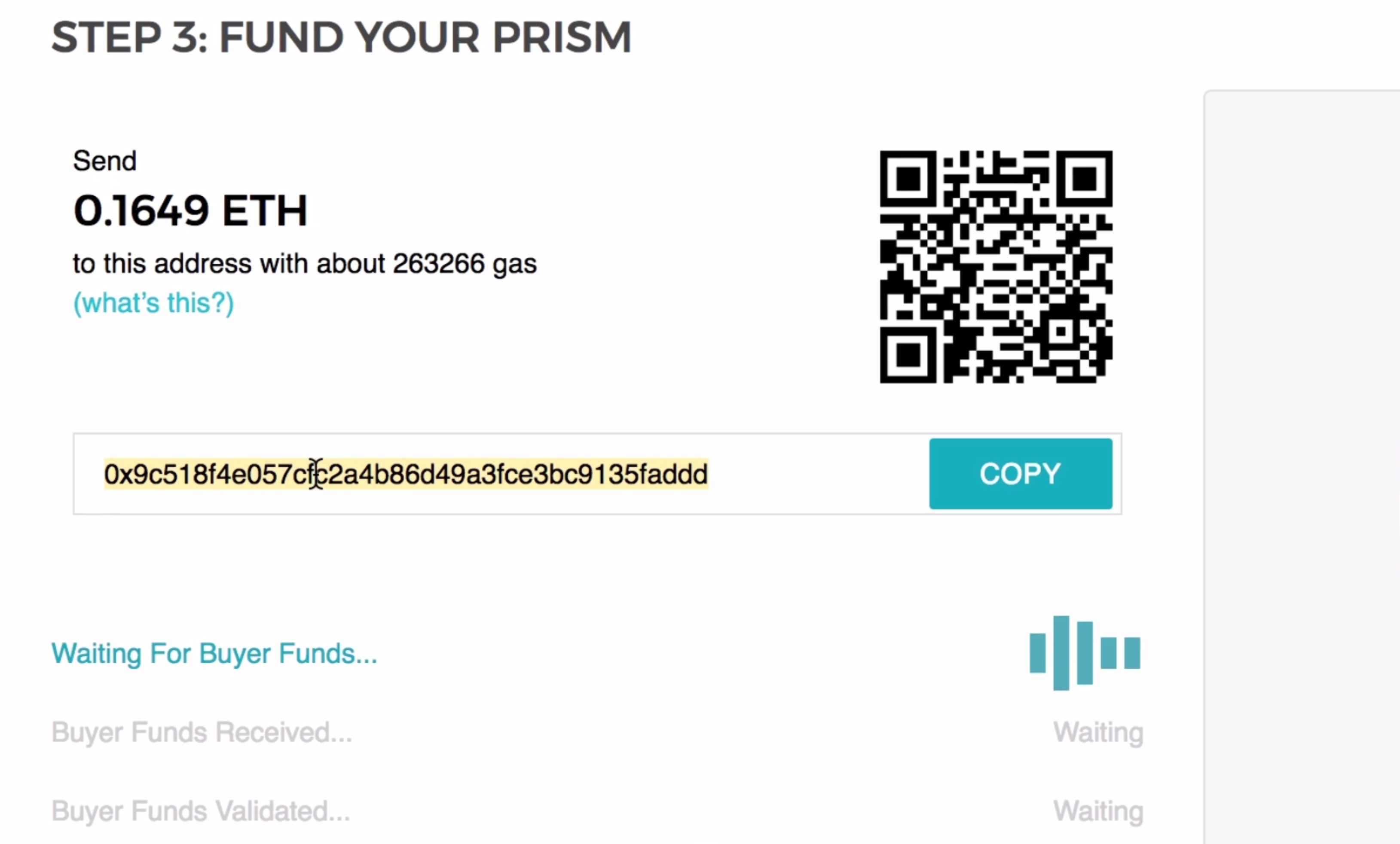Screen dimensions: 1400x844
Task: Select the "Buyer Funds Validated..." step
Action: click(200, 811)
